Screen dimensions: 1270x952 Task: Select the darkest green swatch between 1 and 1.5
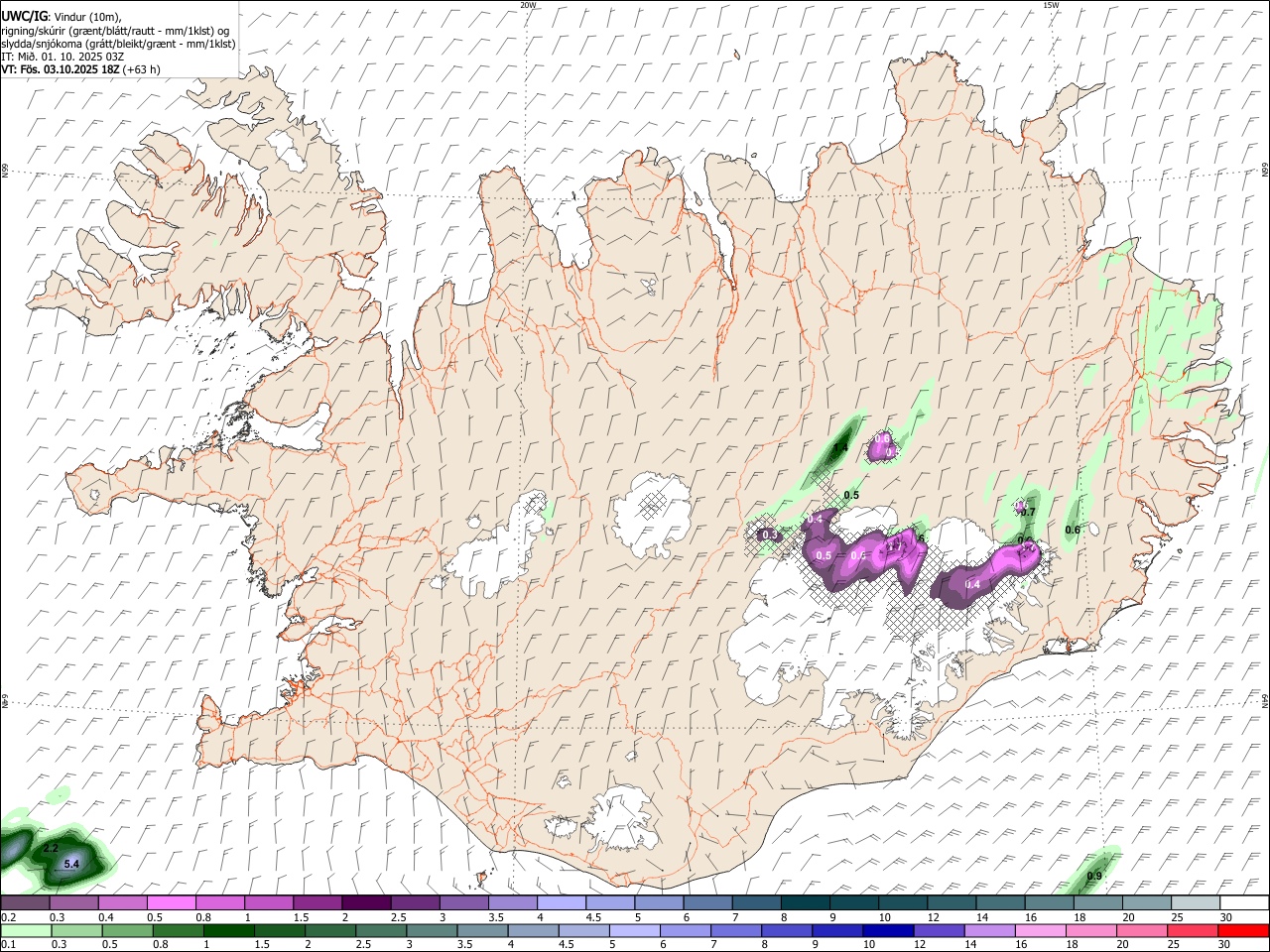[x=228, y=930]
